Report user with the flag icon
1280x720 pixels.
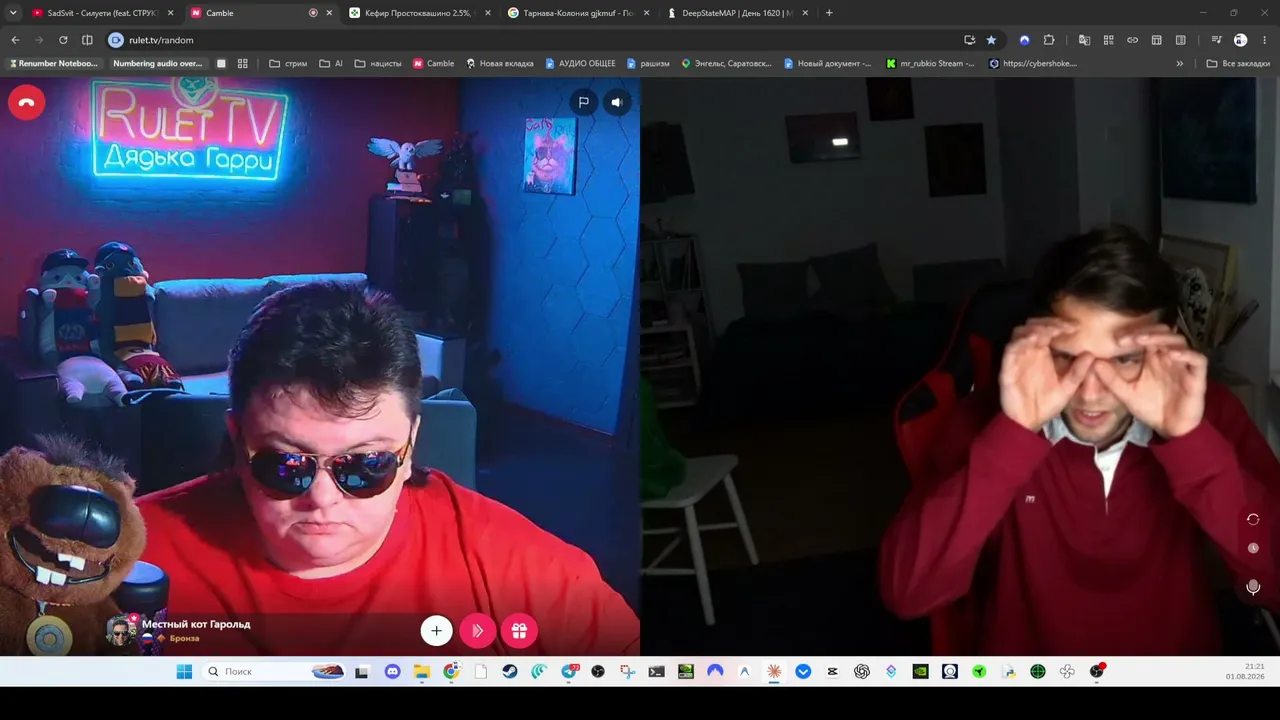pyautogui.click(x=583, y=102)
